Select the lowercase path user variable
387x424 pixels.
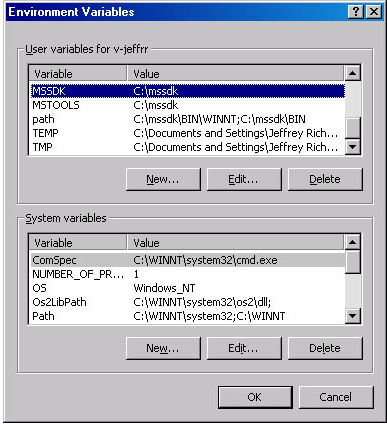188,119
